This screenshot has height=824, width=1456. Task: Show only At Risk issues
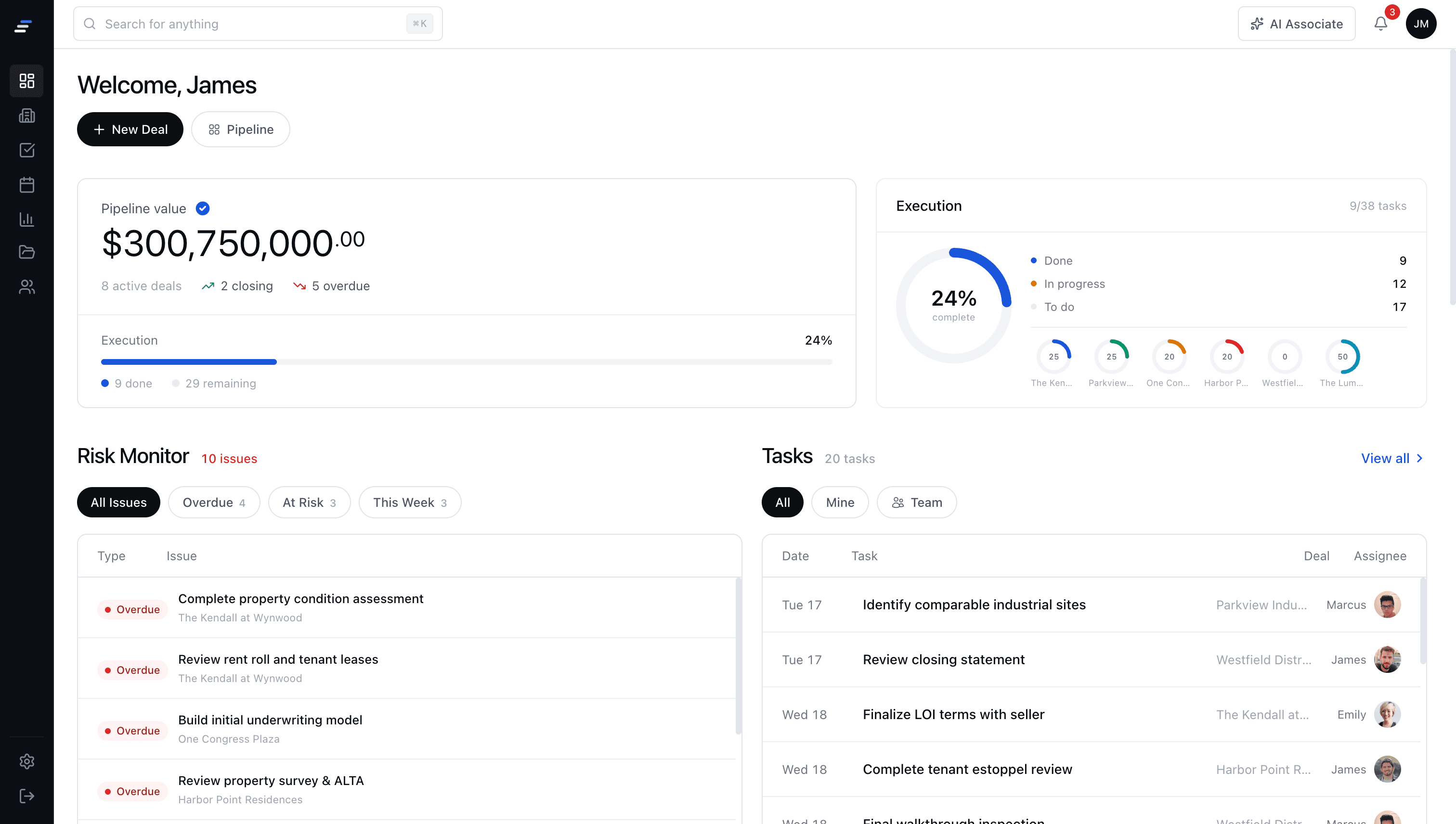point(309,502)
